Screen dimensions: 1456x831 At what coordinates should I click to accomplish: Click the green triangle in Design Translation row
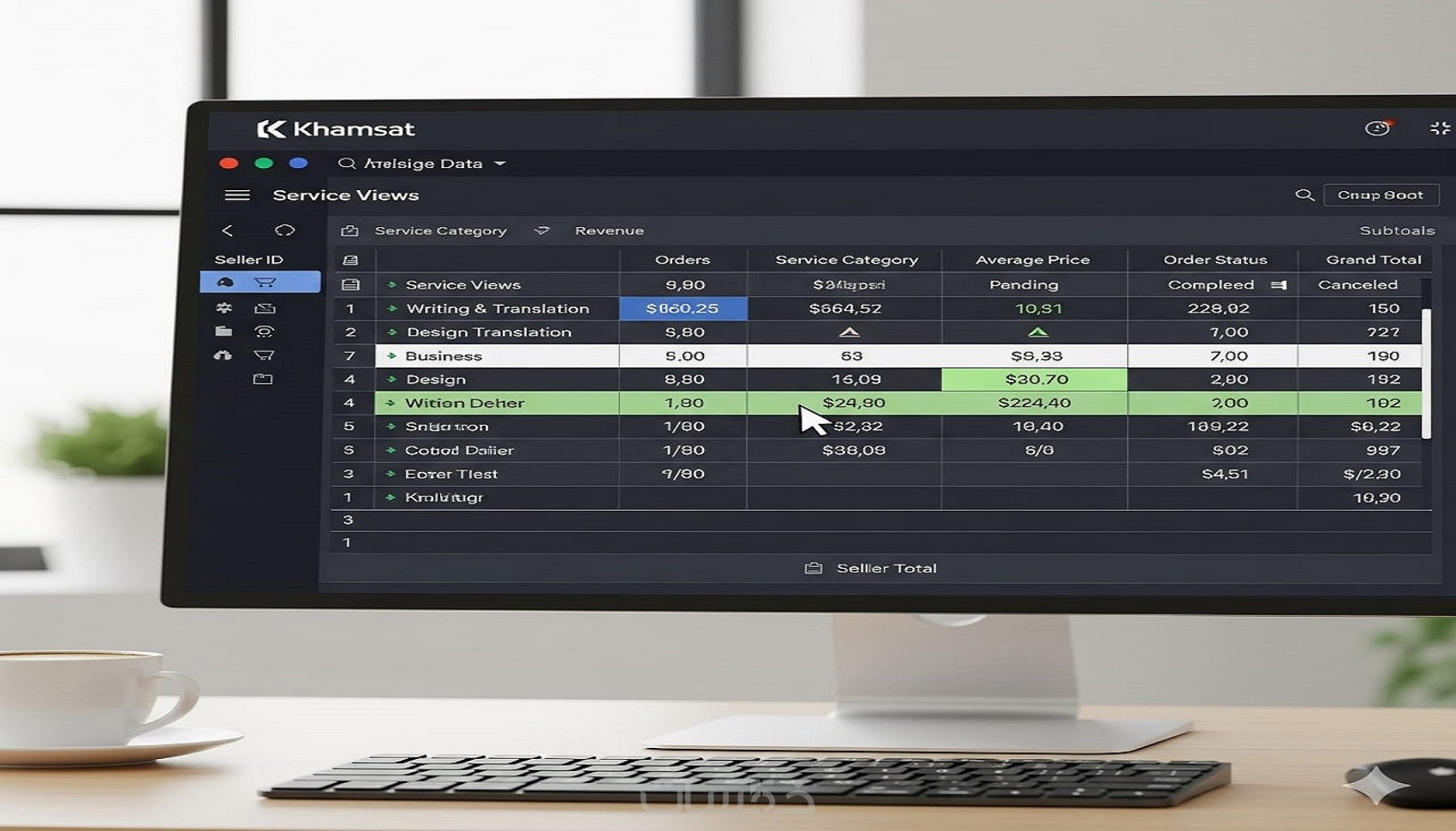(1038, 332)
